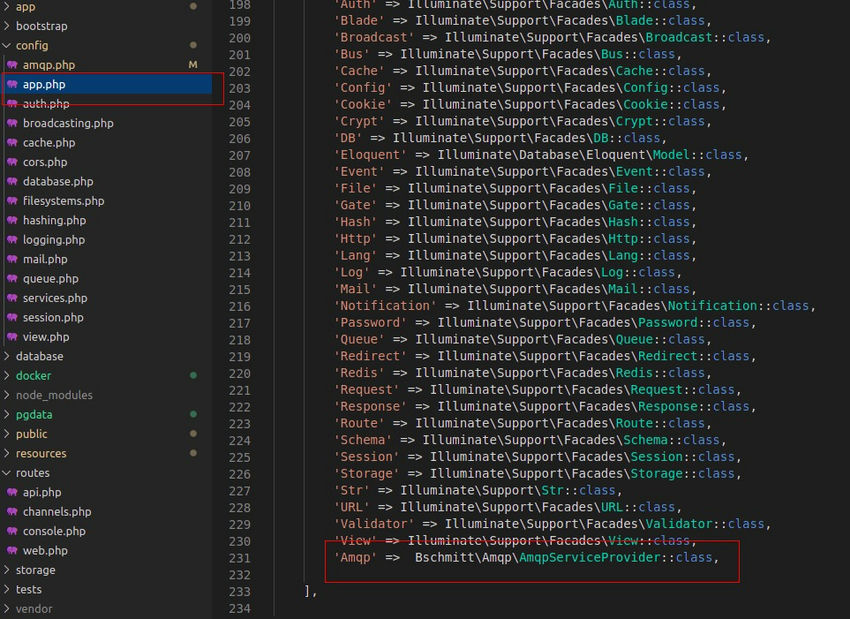Open mail.php file
The width and height of the screenshot is (850, 619).
(x=45, y=259)
